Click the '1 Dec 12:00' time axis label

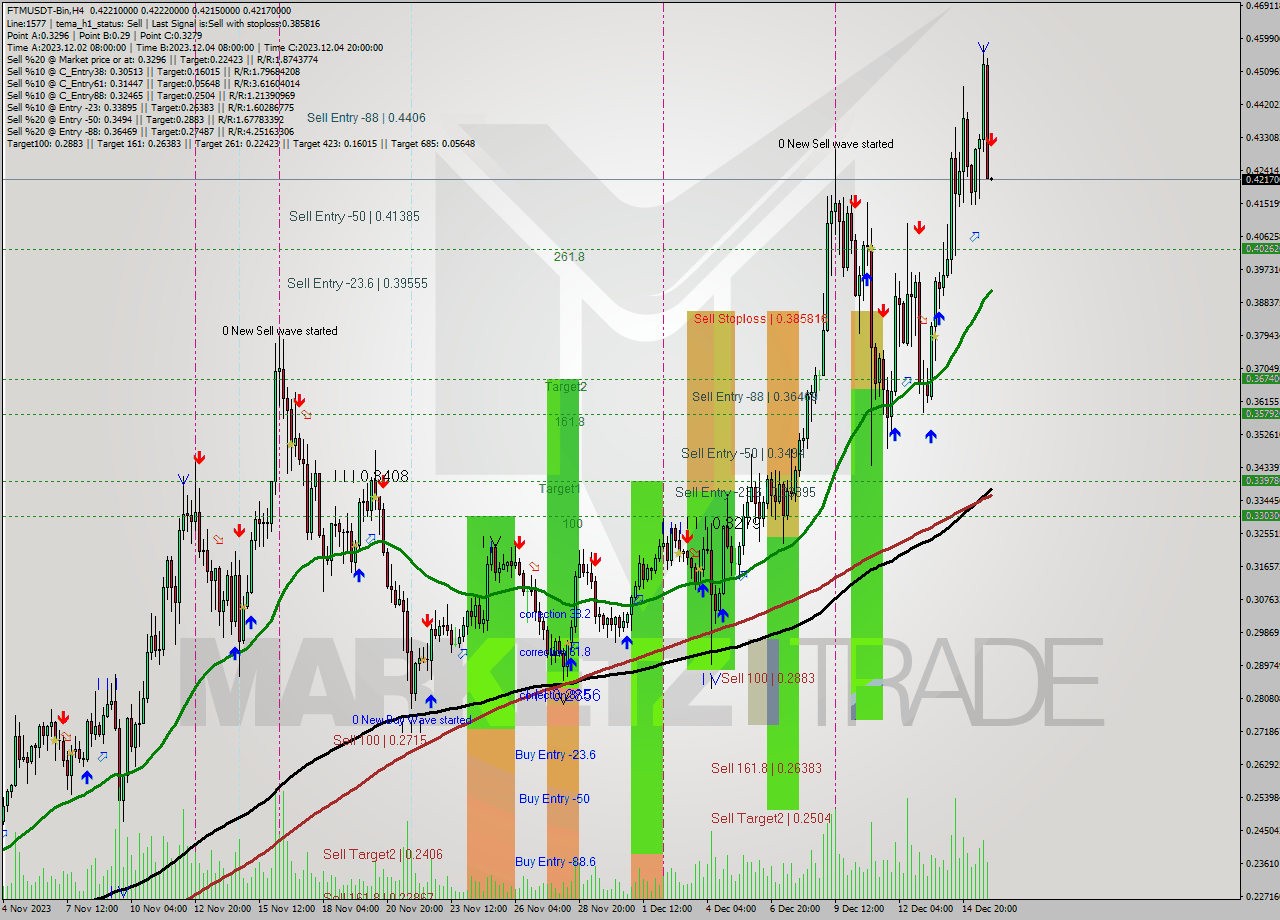pyautogui.click(x=667, y=909)
